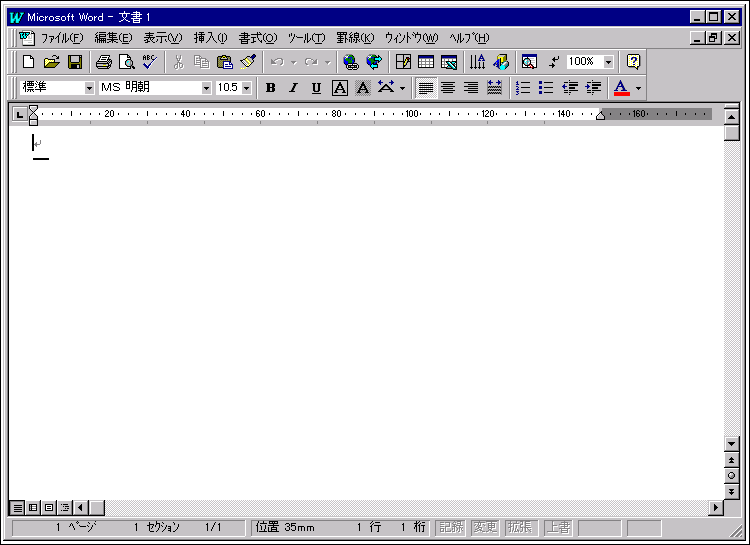The width and height of the screenshot is (750, 545).
Task: Open the ツール(T) menu
Action: coord(306,38)
